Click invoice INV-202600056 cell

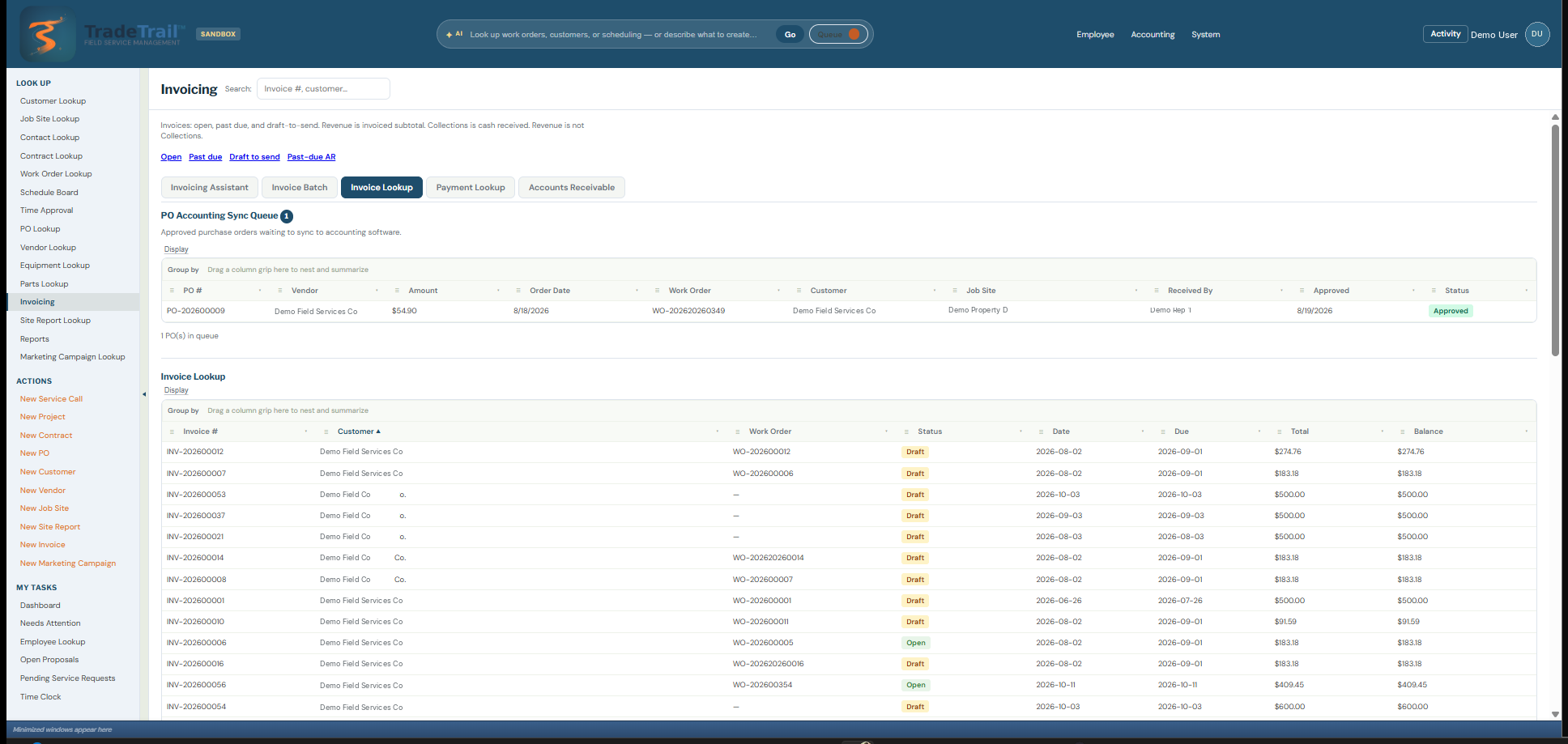coord(196,685)
